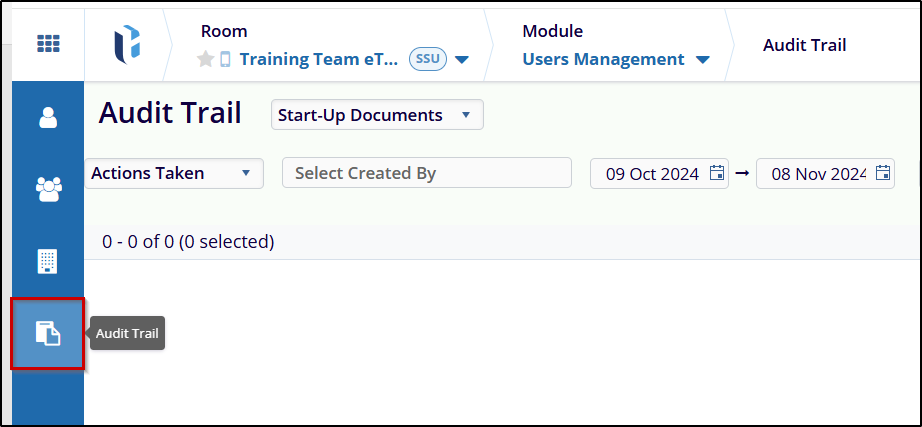Click the Users Management module link
The height and width of the screenshot is (427, 922).
(x=603, y=59)
